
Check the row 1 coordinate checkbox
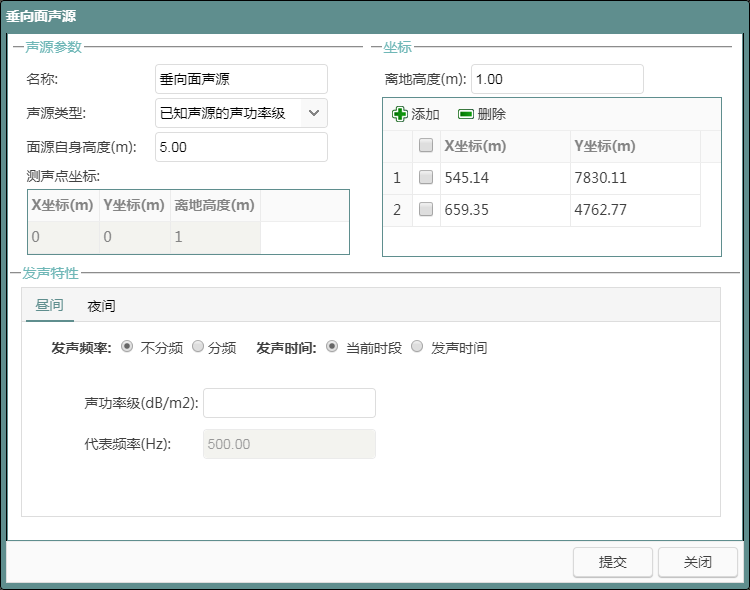(426, 178)
